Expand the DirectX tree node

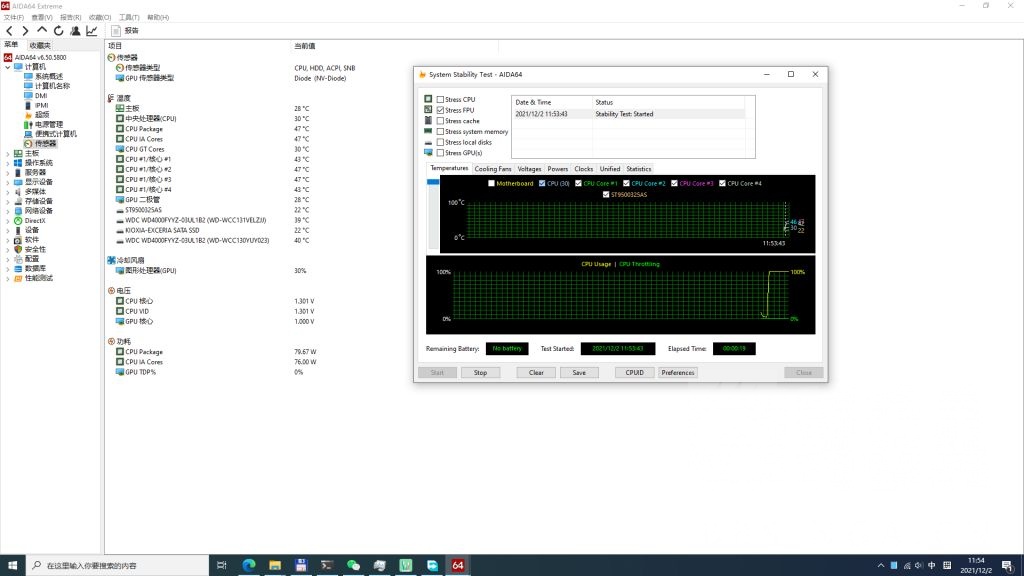coord(8,220)
